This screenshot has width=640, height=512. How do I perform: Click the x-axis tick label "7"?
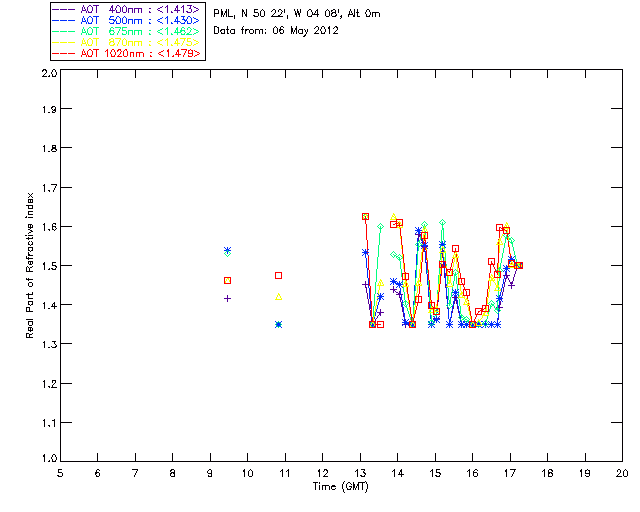tap(135, 473)
